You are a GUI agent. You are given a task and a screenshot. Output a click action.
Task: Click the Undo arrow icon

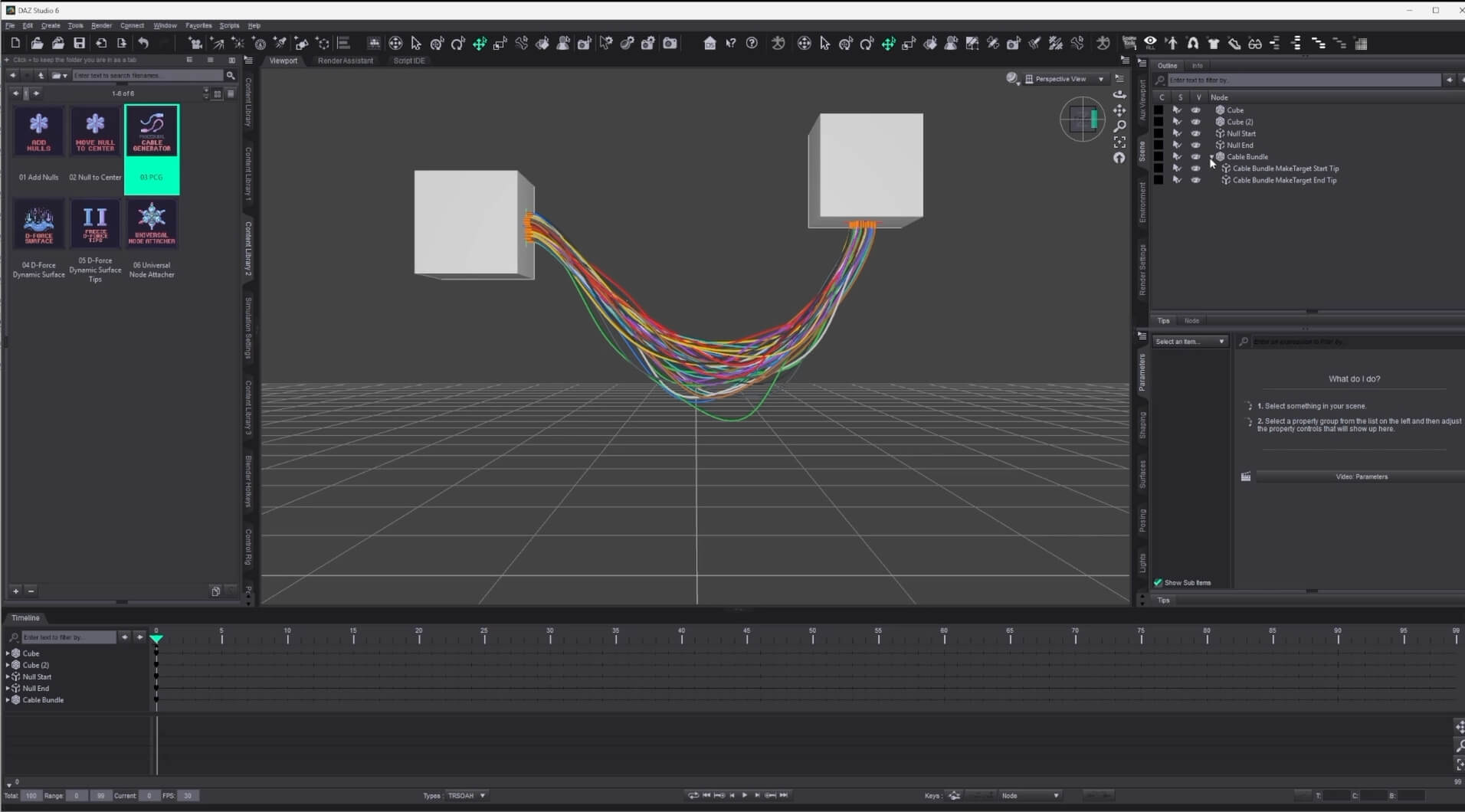pyautogui.click(x=143, y=44)
